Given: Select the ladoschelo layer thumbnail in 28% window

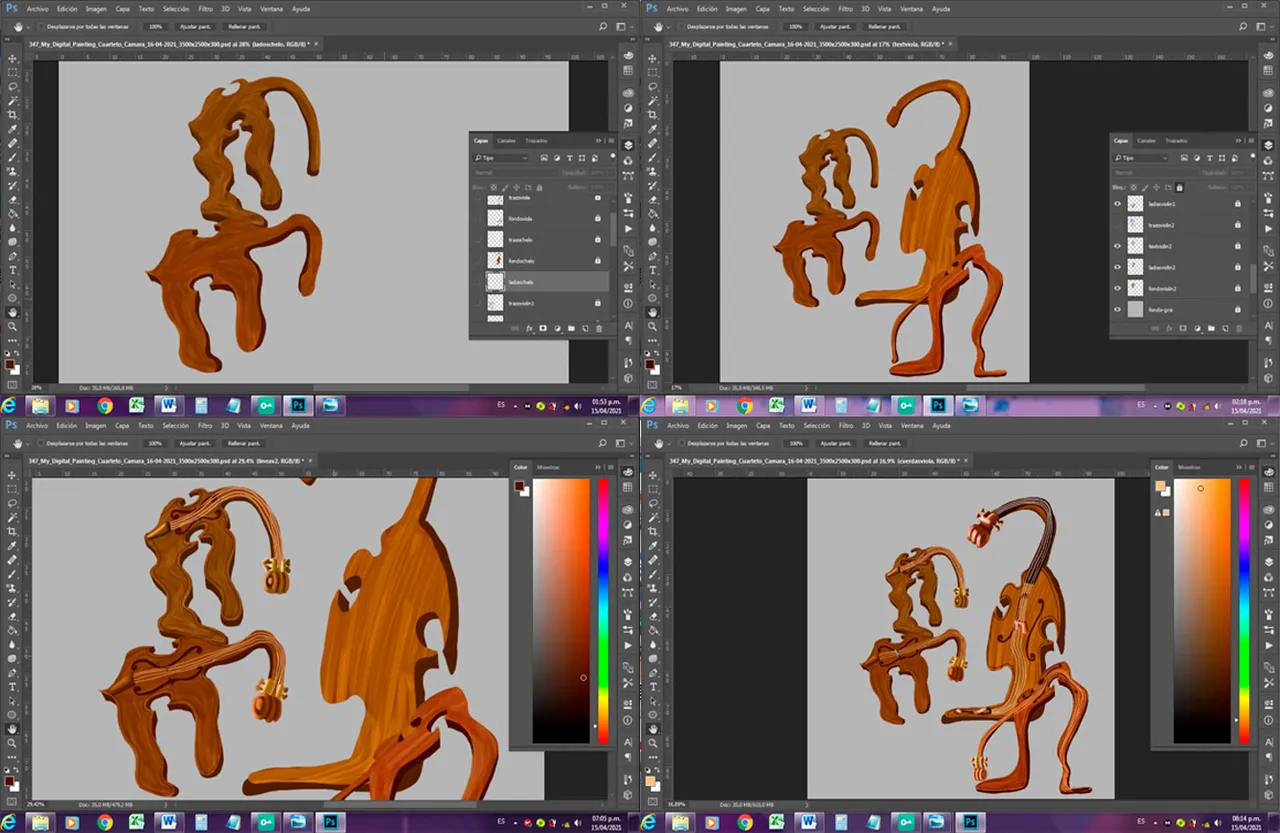Looking at the screenshot, I should pos(495,282).
